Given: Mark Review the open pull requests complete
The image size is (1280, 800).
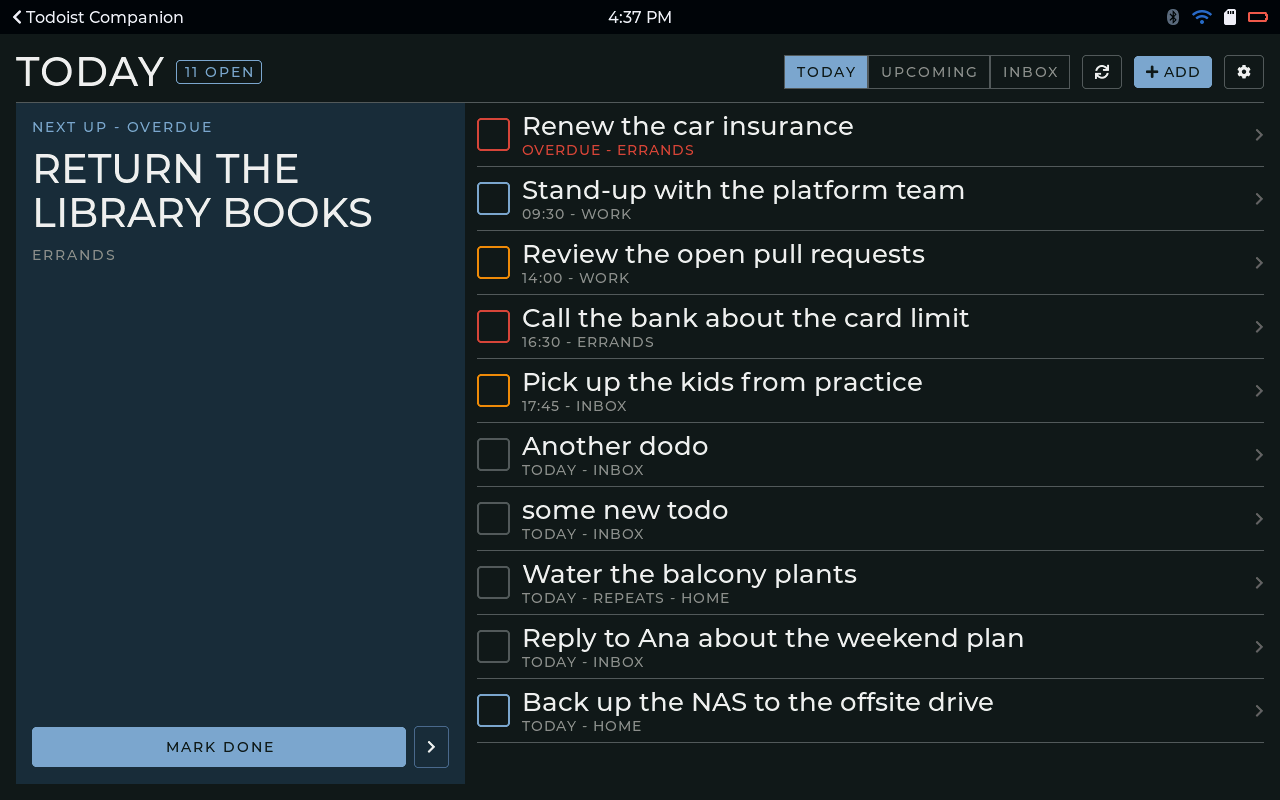Looking at the screenshot, I should [x=493, y=263].
